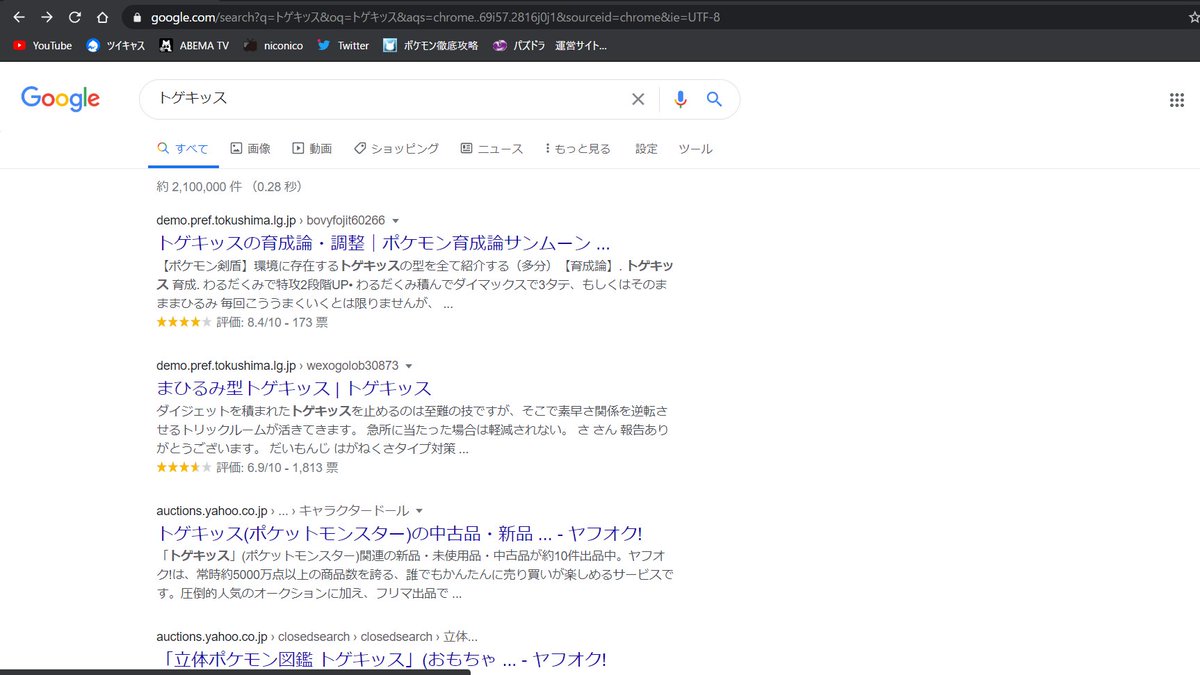Reload the page with the refresh icon
This screenshot has width=1200, height=675.
75,17
